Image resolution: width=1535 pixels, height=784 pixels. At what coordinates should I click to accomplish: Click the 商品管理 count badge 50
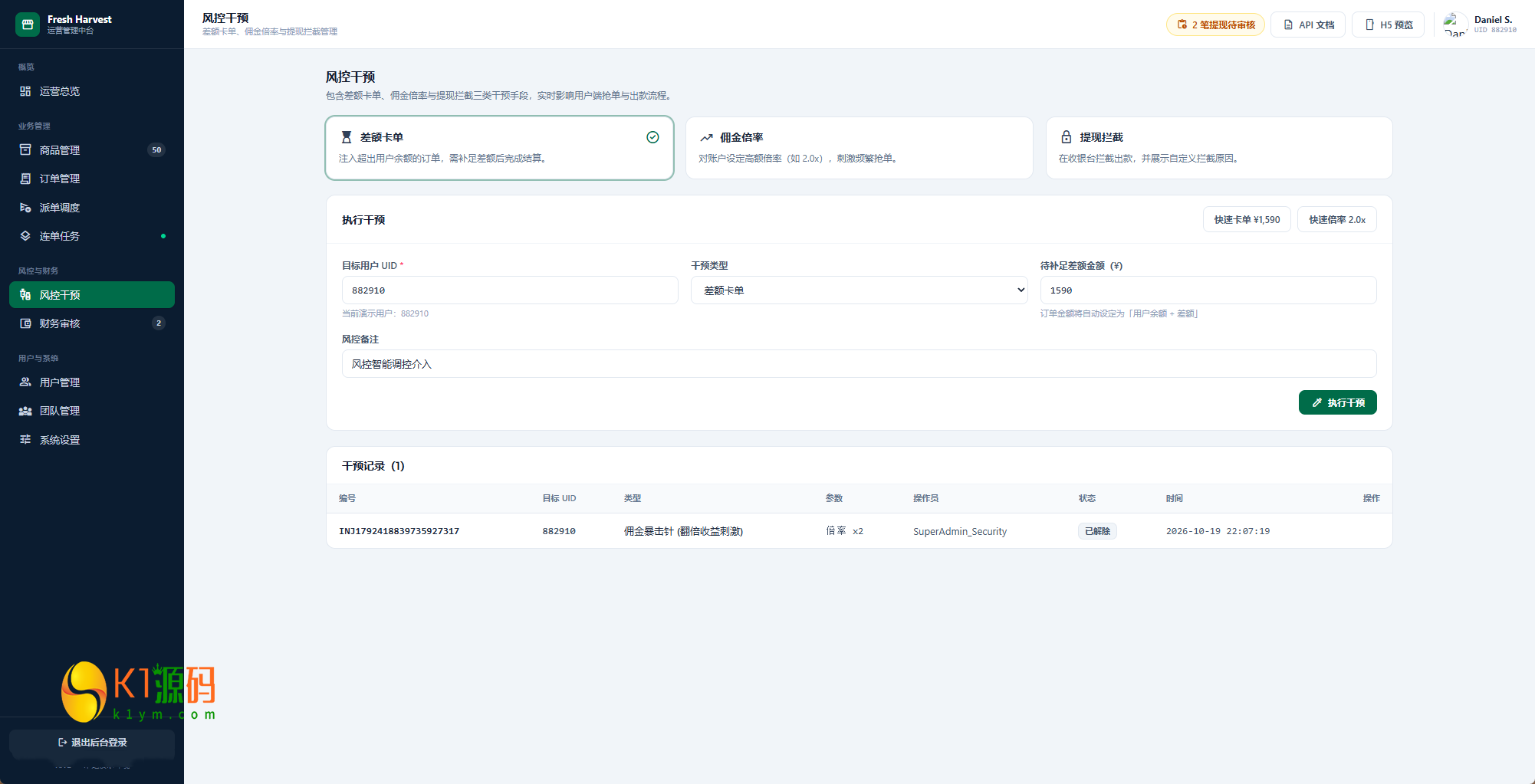156,150
